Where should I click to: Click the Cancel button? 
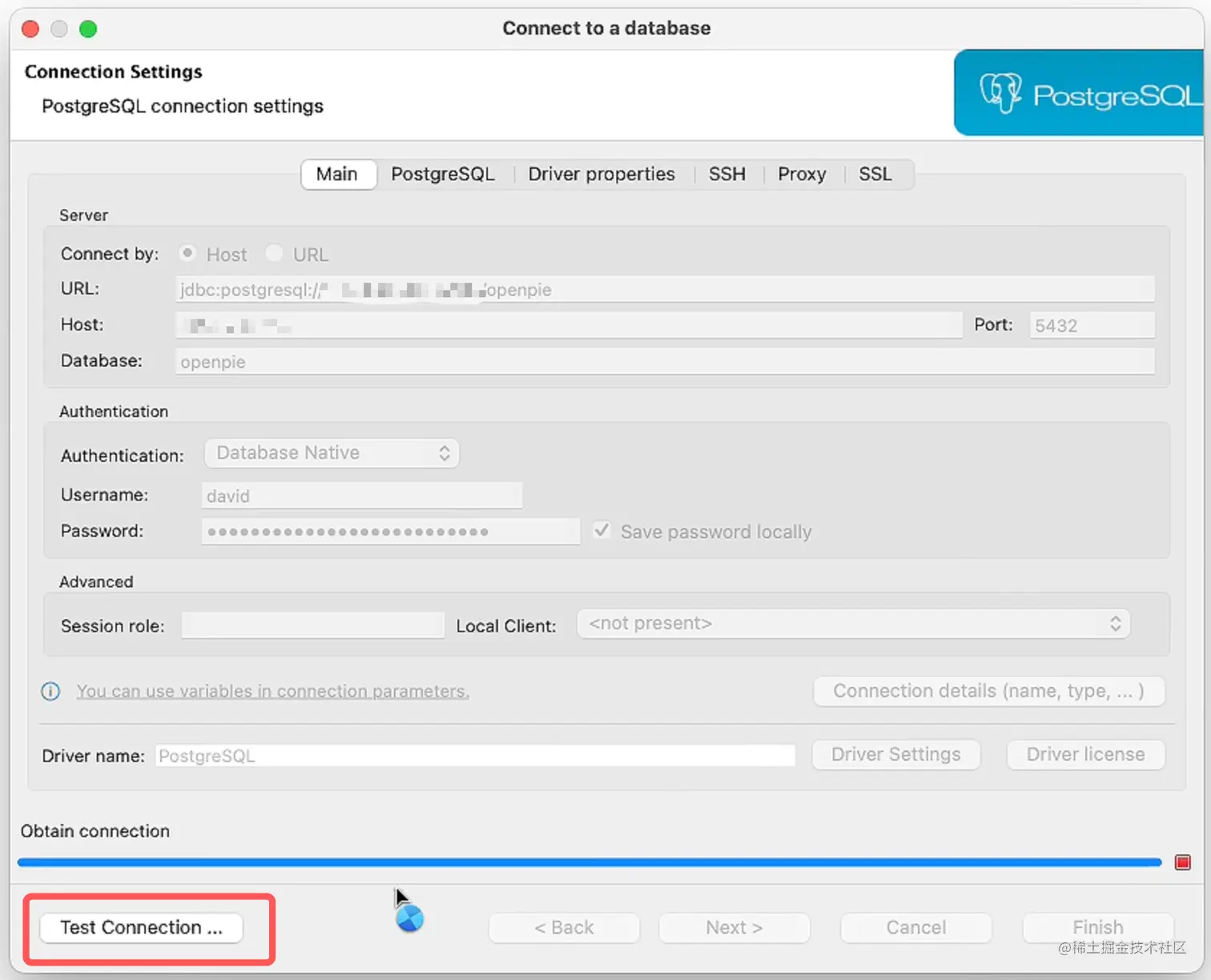[916, 927]
